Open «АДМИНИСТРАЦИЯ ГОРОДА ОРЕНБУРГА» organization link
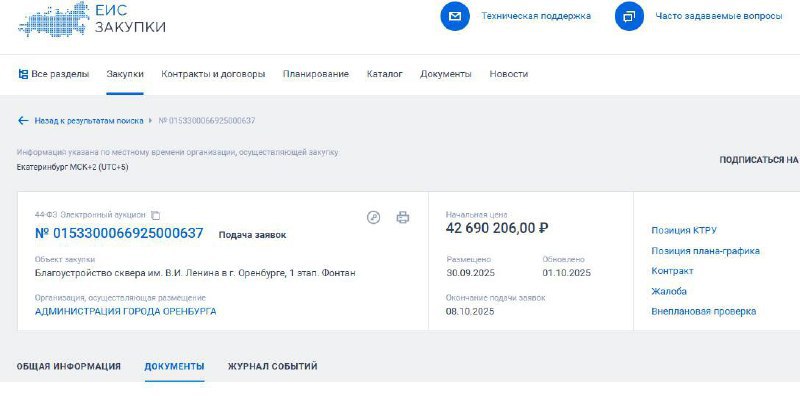 coord(125,311)
